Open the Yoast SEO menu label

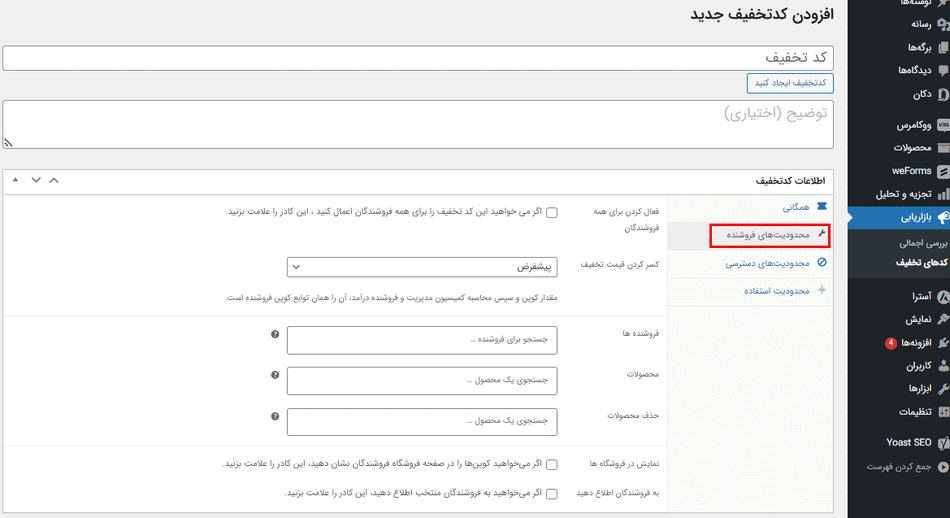coord(909,443)
